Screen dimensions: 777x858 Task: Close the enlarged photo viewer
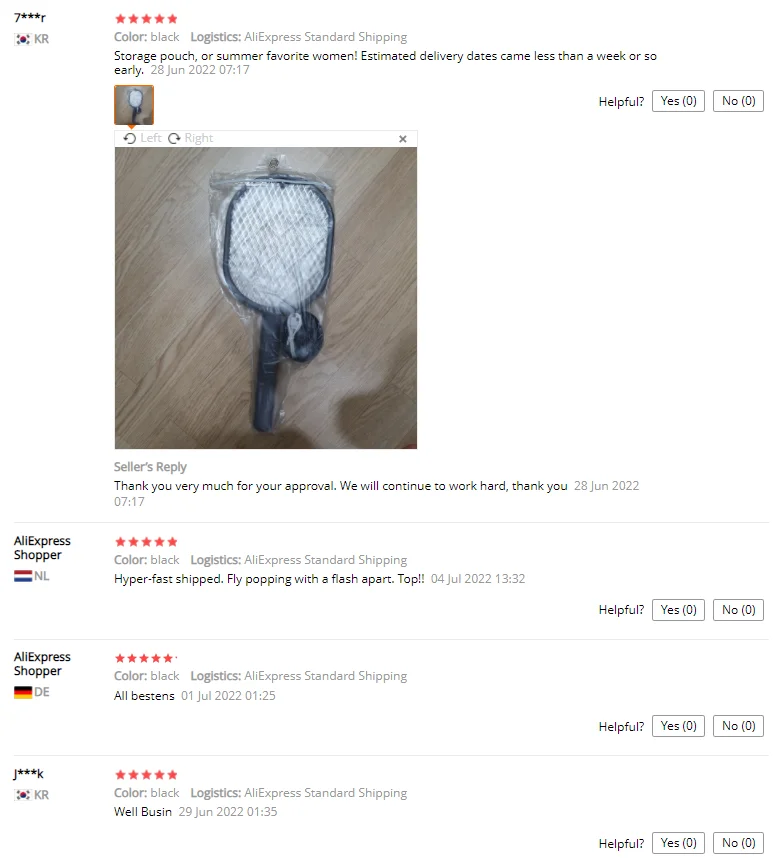pyautogui.click(x=403, y=139)
